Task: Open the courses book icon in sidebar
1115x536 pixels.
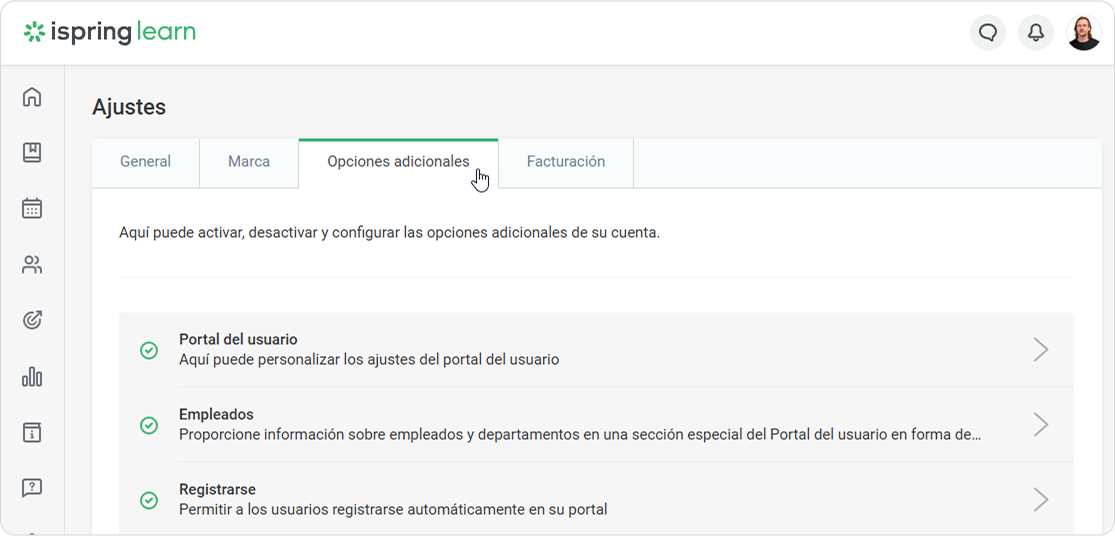Action: pyautogui.click(x=32, y=153)
